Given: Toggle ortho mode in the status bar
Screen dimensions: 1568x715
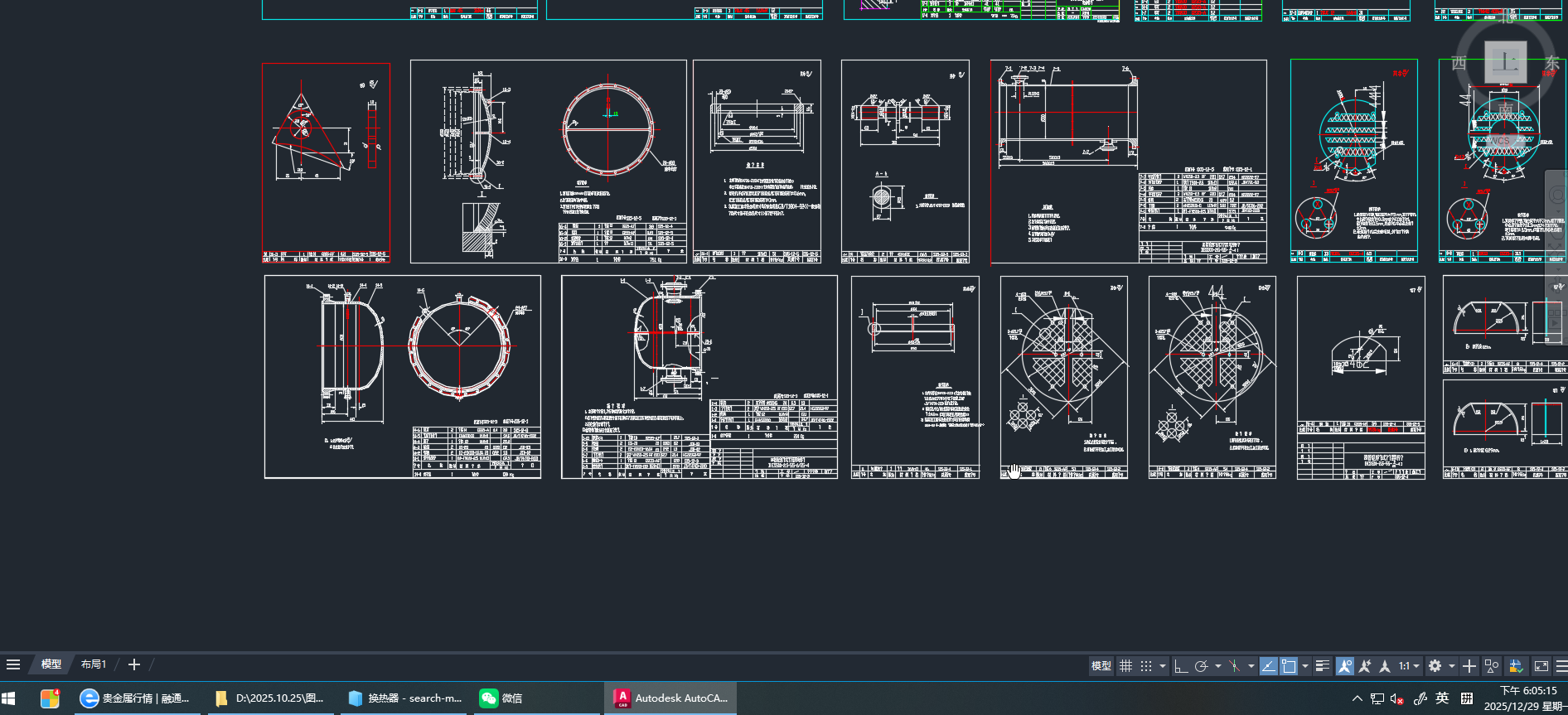Looking at the screenshot, I should click(1181, 666).
